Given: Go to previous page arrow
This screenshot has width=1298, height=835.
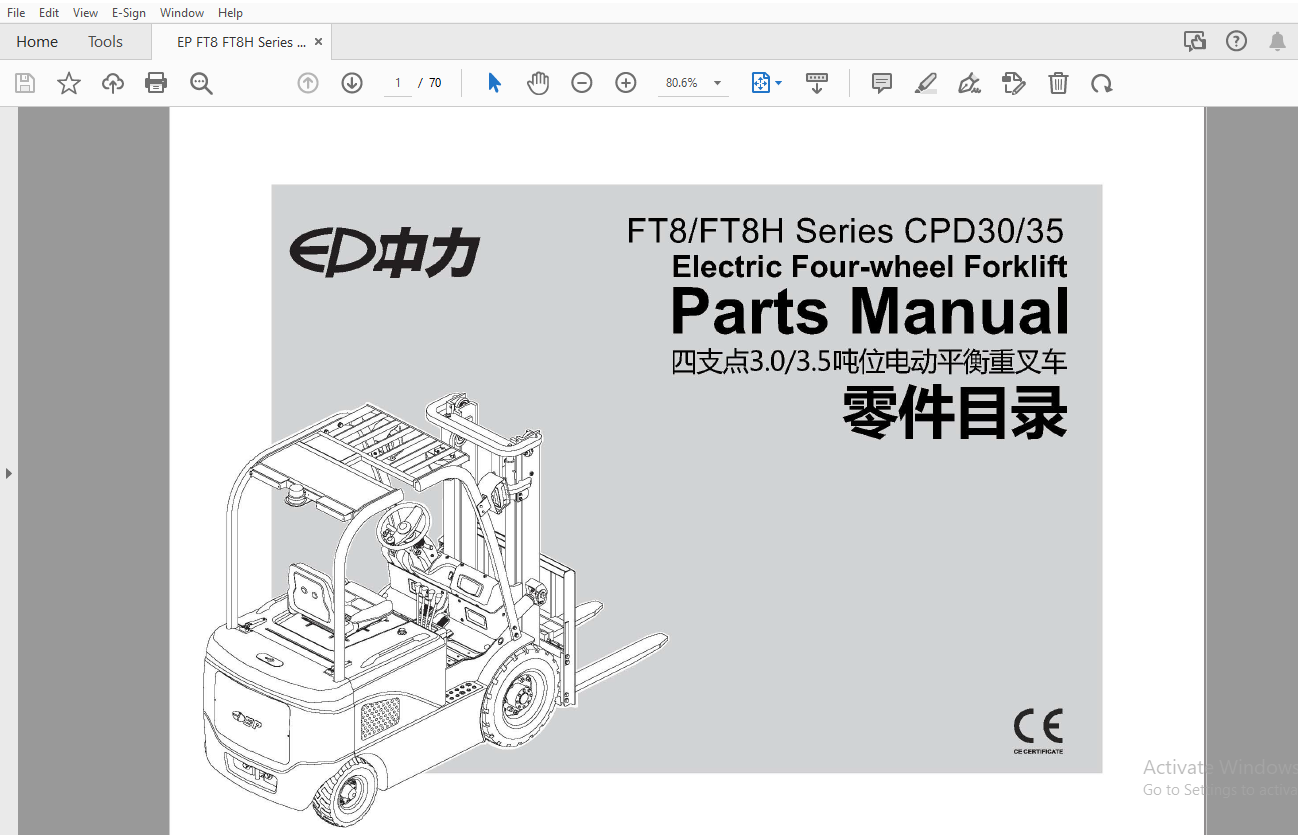Looking at the screenshot, I should [x=308, y=83].
